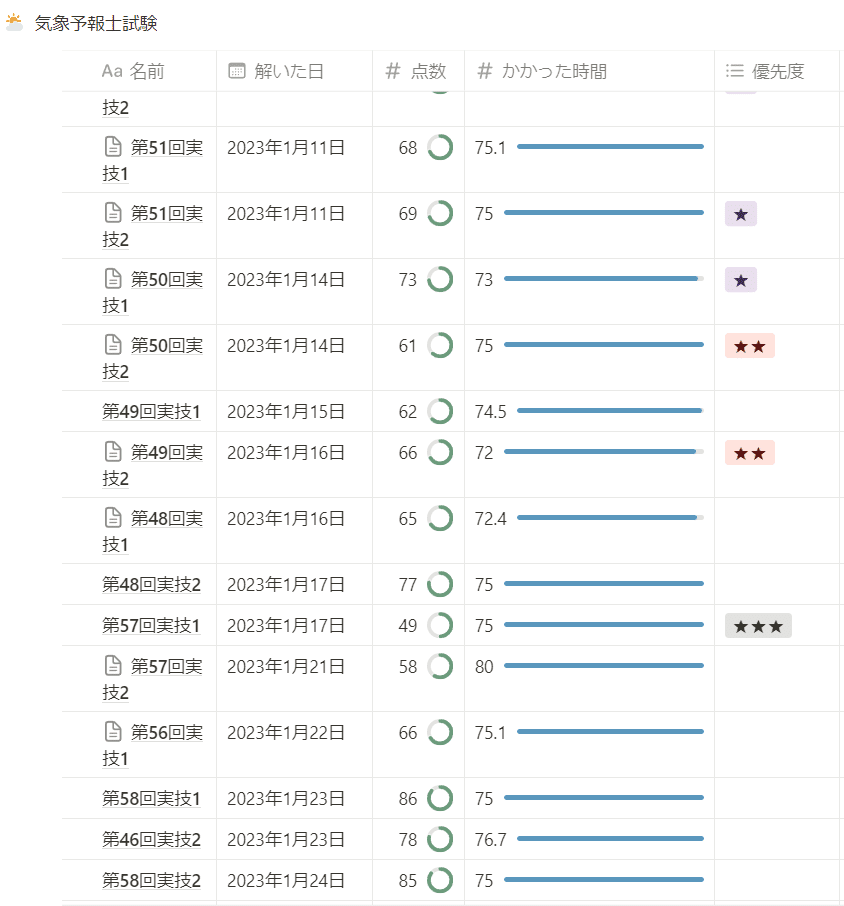Viewport: 844px width, 906px height.
Task: Open the 点数 column header menu
Action: [418, 71]
